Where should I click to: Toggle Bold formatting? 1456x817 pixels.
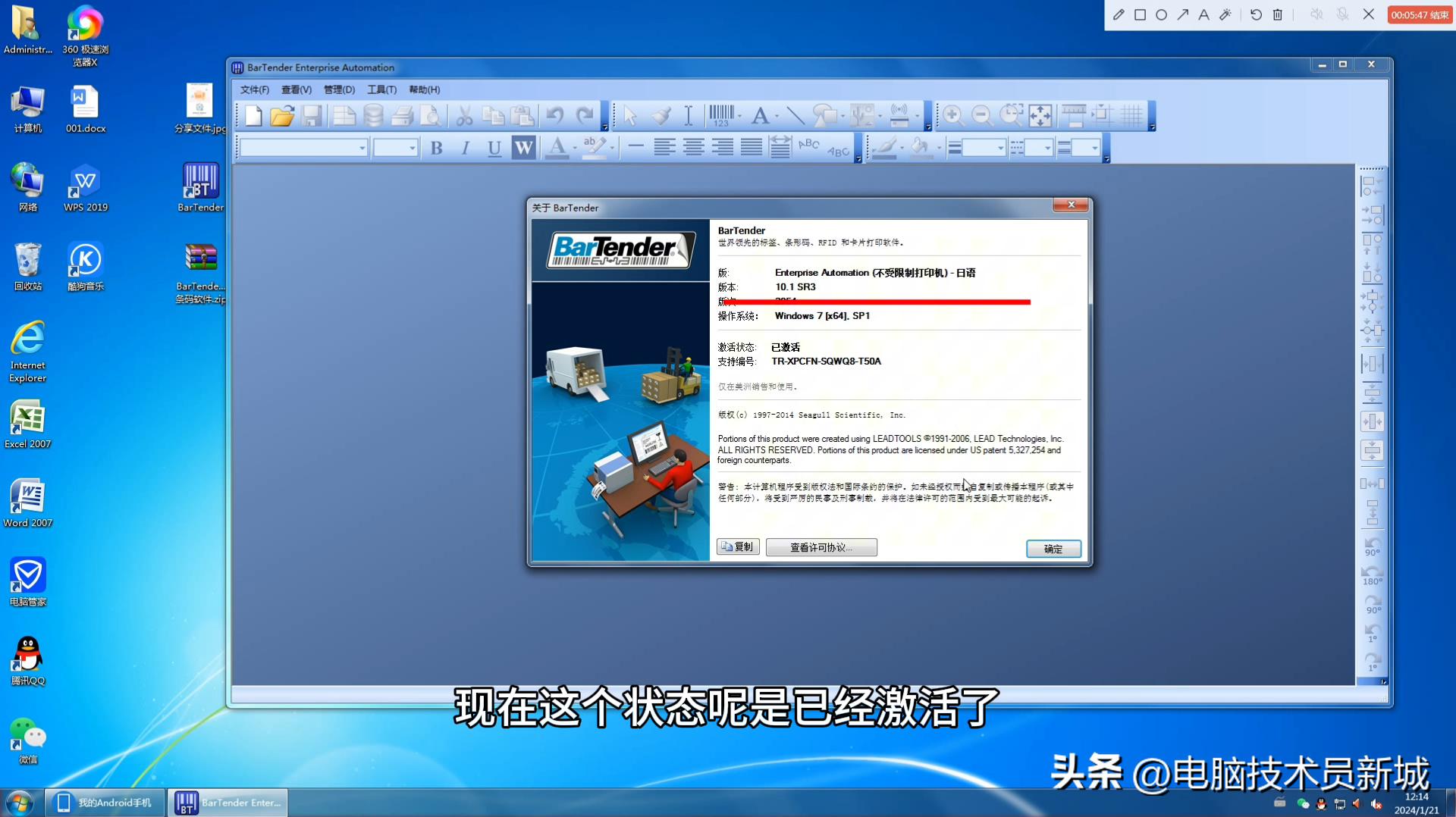coord(437,148)
